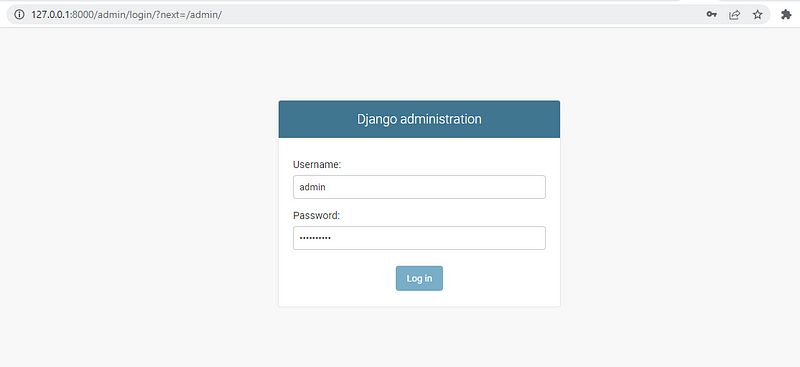Open saved passwords key icon
Screen dimensions: 800x367
coord(711,15)
